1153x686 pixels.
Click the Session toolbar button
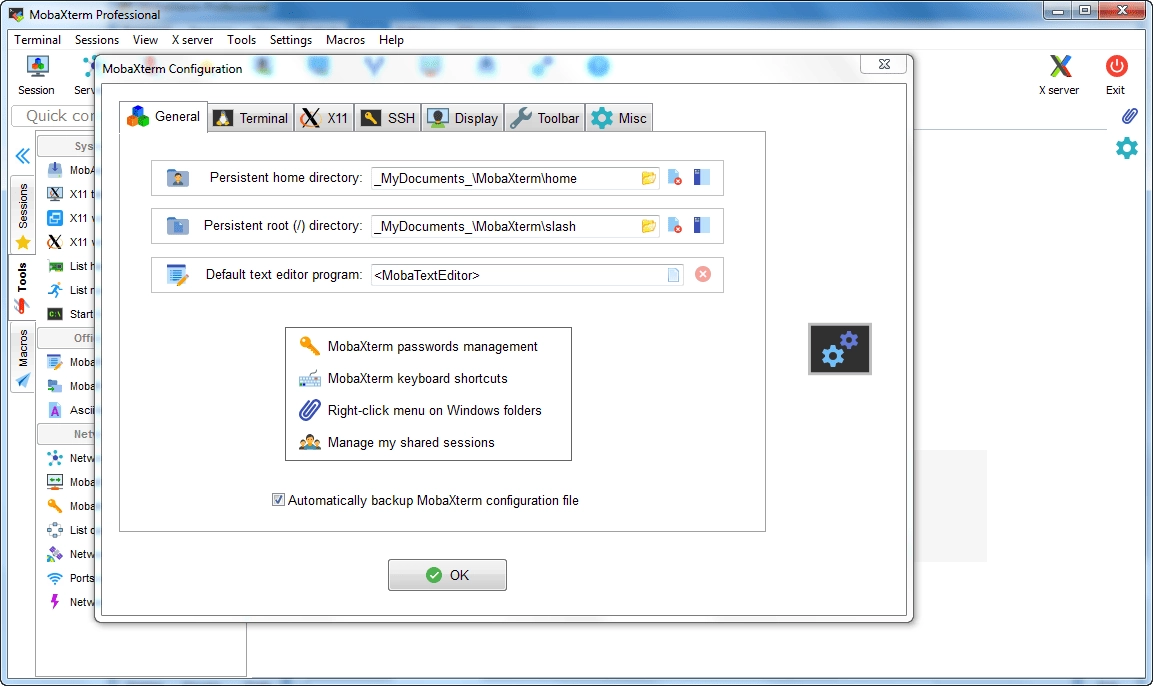37,75
